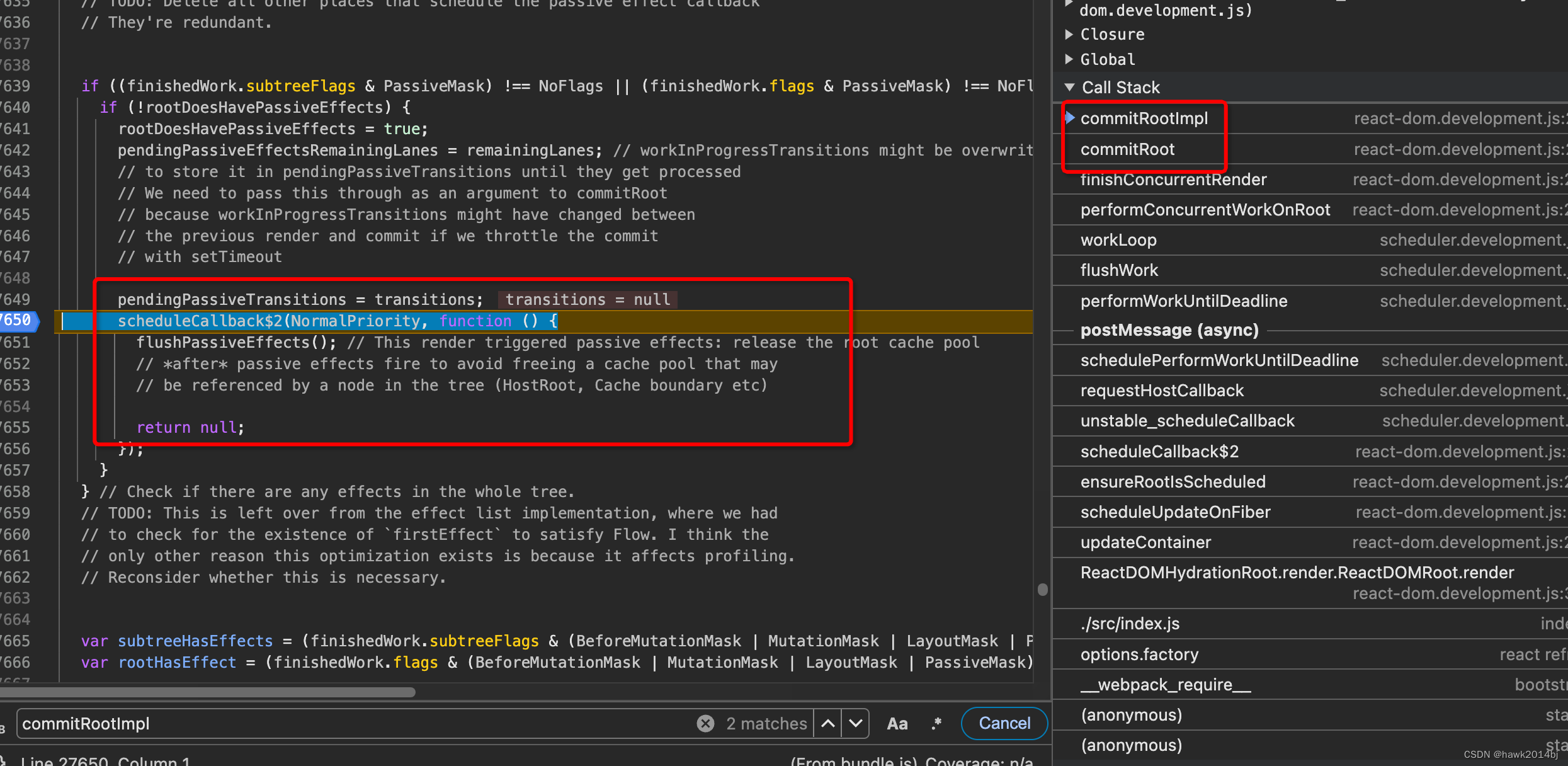This screenshot has width=1568, height=766.
Task: Toggle match case in search
Action: tap(897, 723)
